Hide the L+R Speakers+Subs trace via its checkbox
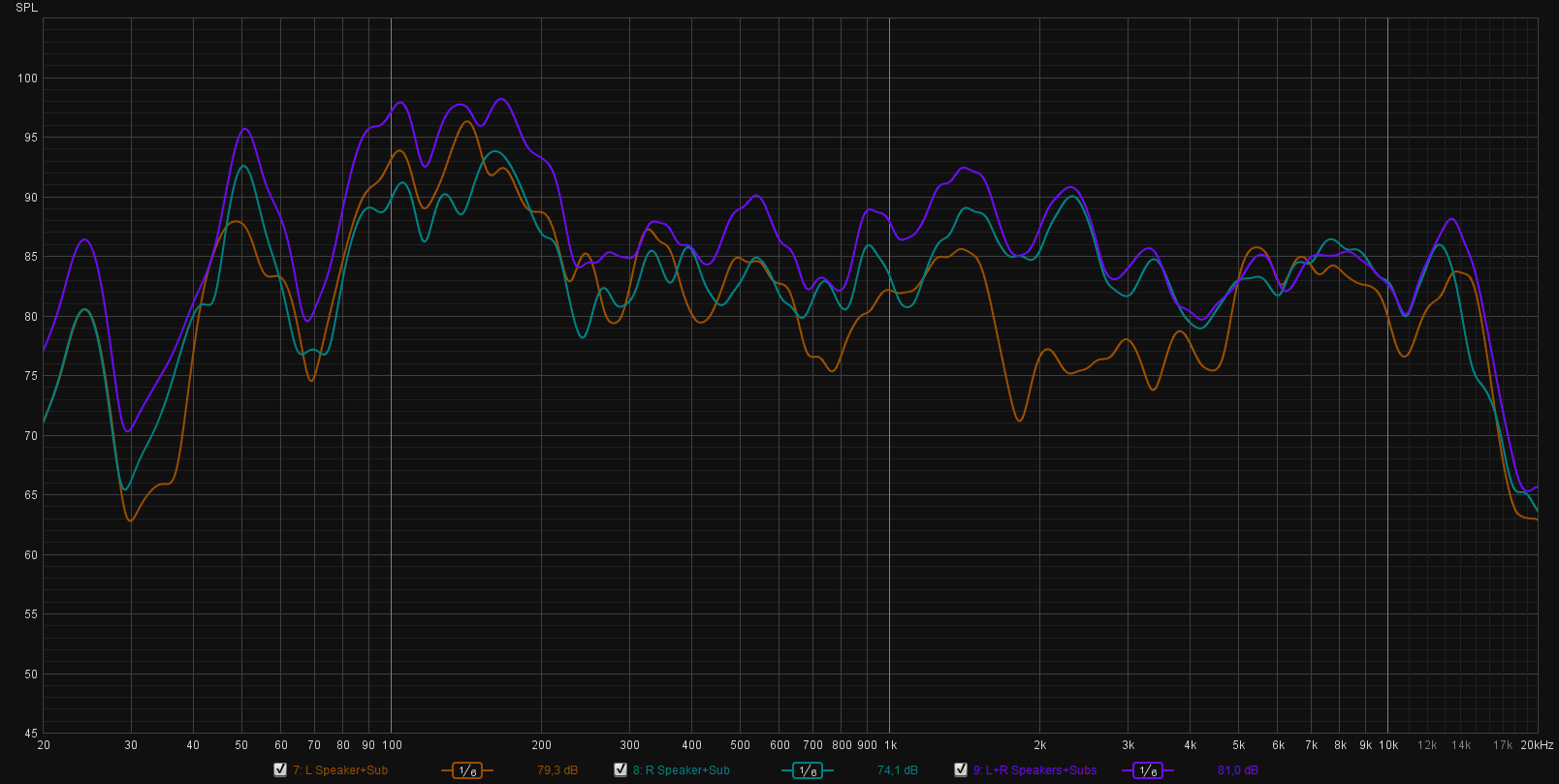 (961, 769)
